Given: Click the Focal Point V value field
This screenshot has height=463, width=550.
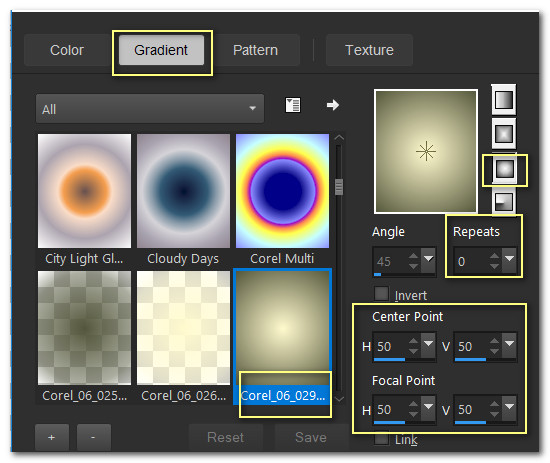Looking at the screenshot, I should [472, 409].
